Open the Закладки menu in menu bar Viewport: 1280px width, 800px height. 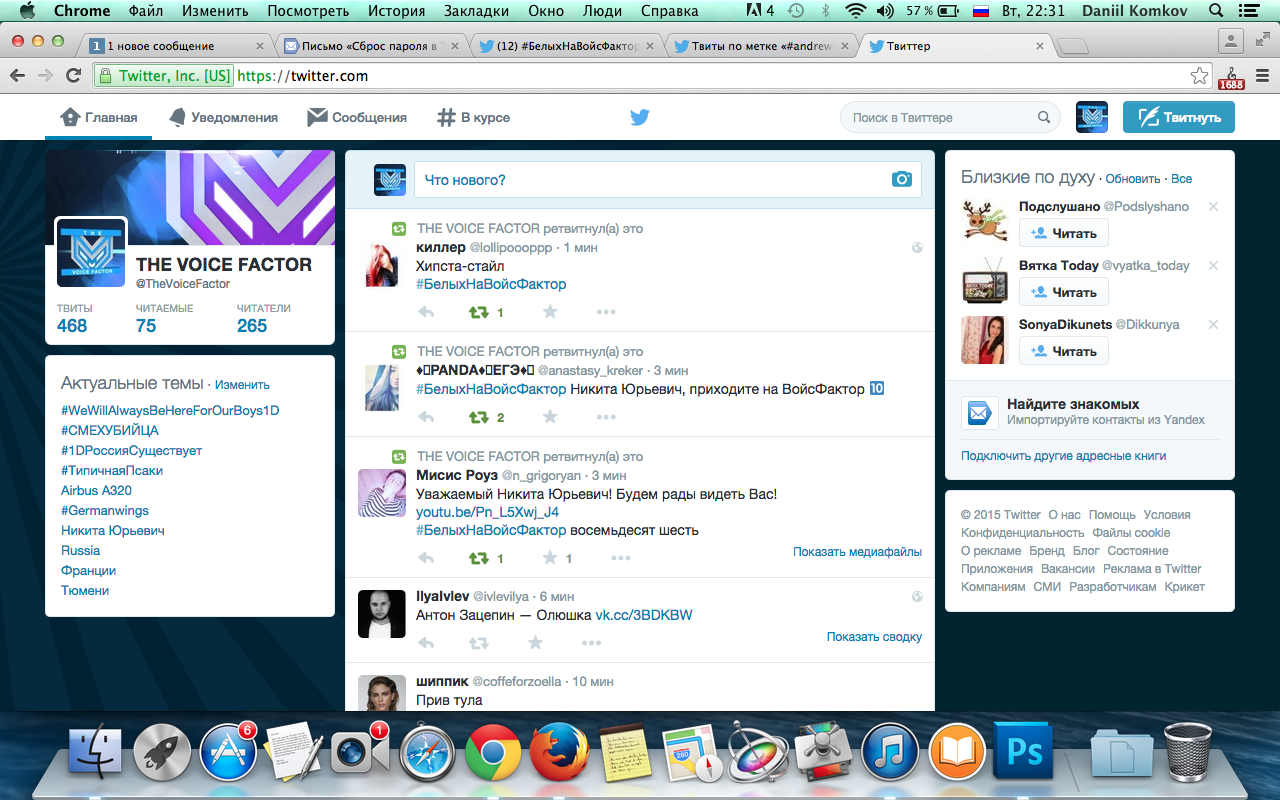click(x=478, y=11)
